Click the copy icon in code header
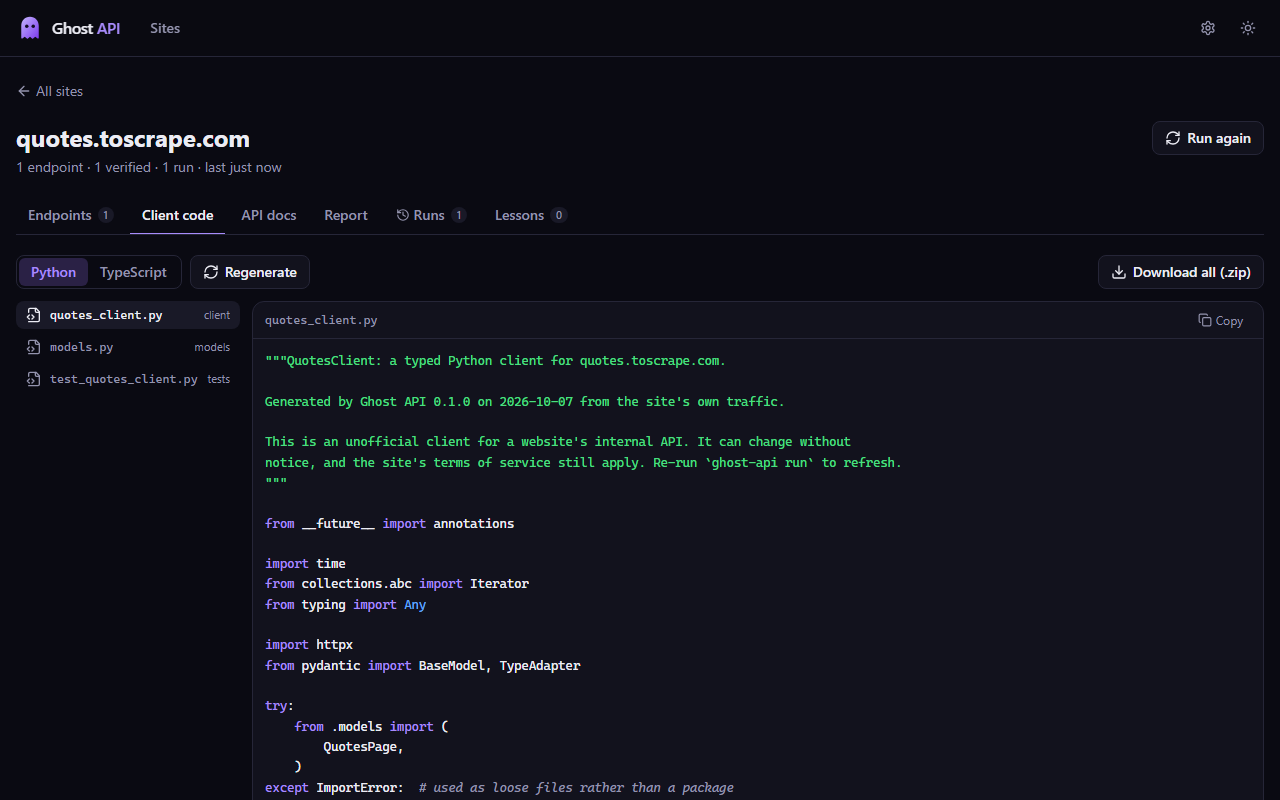The height and width of the screenshot is (800, 1280). click(1205, 320)
